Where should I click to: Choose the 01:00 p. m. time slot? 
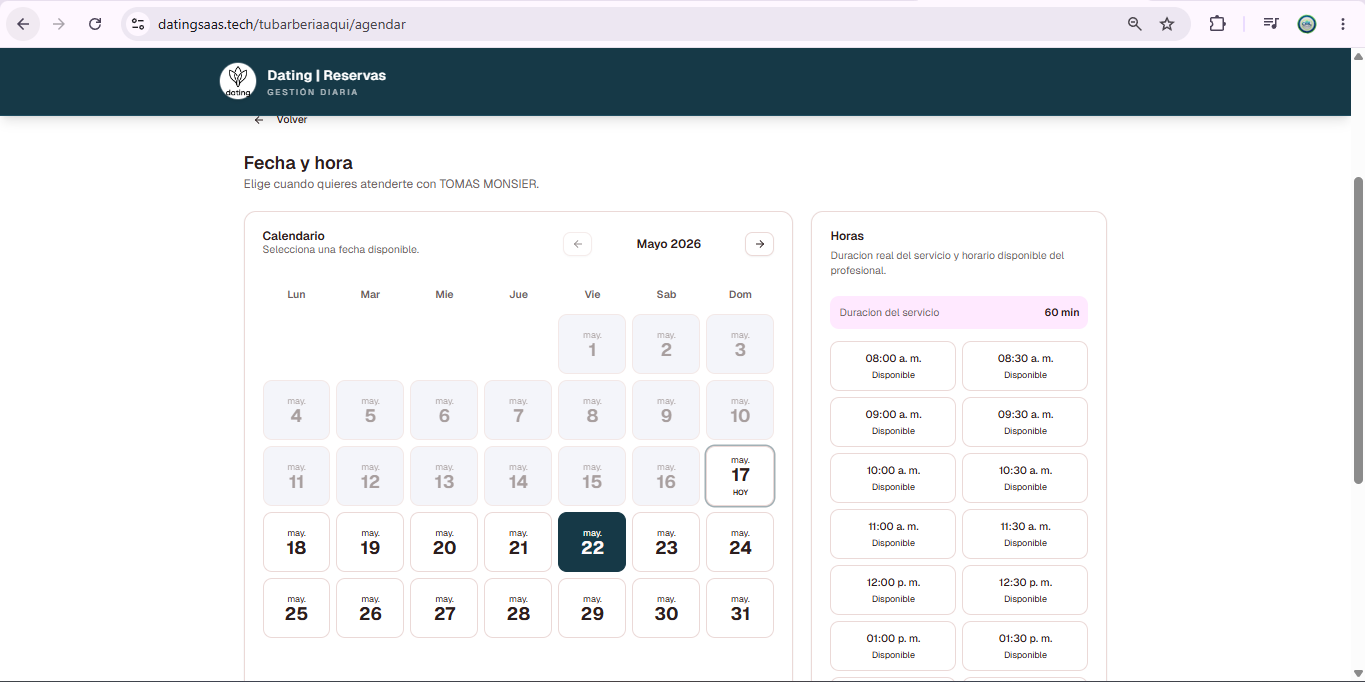point(893,646)
